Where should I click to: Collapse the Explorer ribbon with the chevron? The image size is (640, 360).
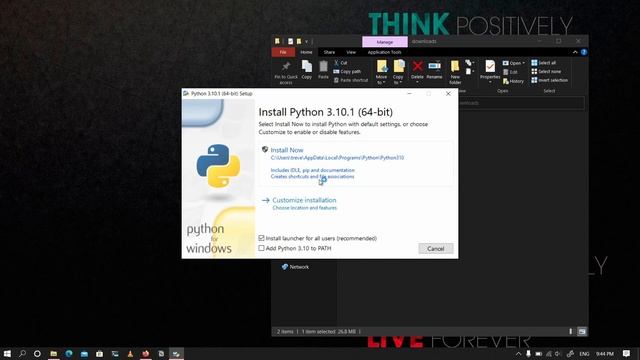coord(575,52)
